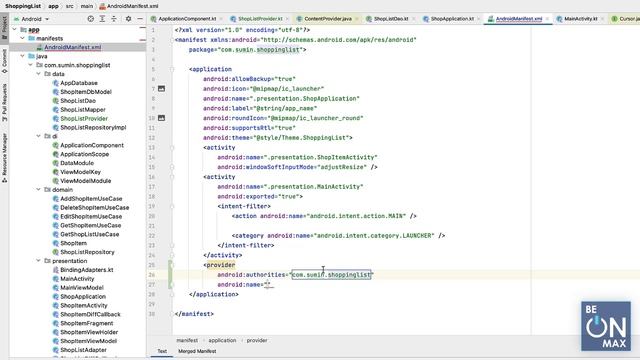Screen dimensions: 640x360
Task: Fold the application tag block
Action: pos(172,69)
